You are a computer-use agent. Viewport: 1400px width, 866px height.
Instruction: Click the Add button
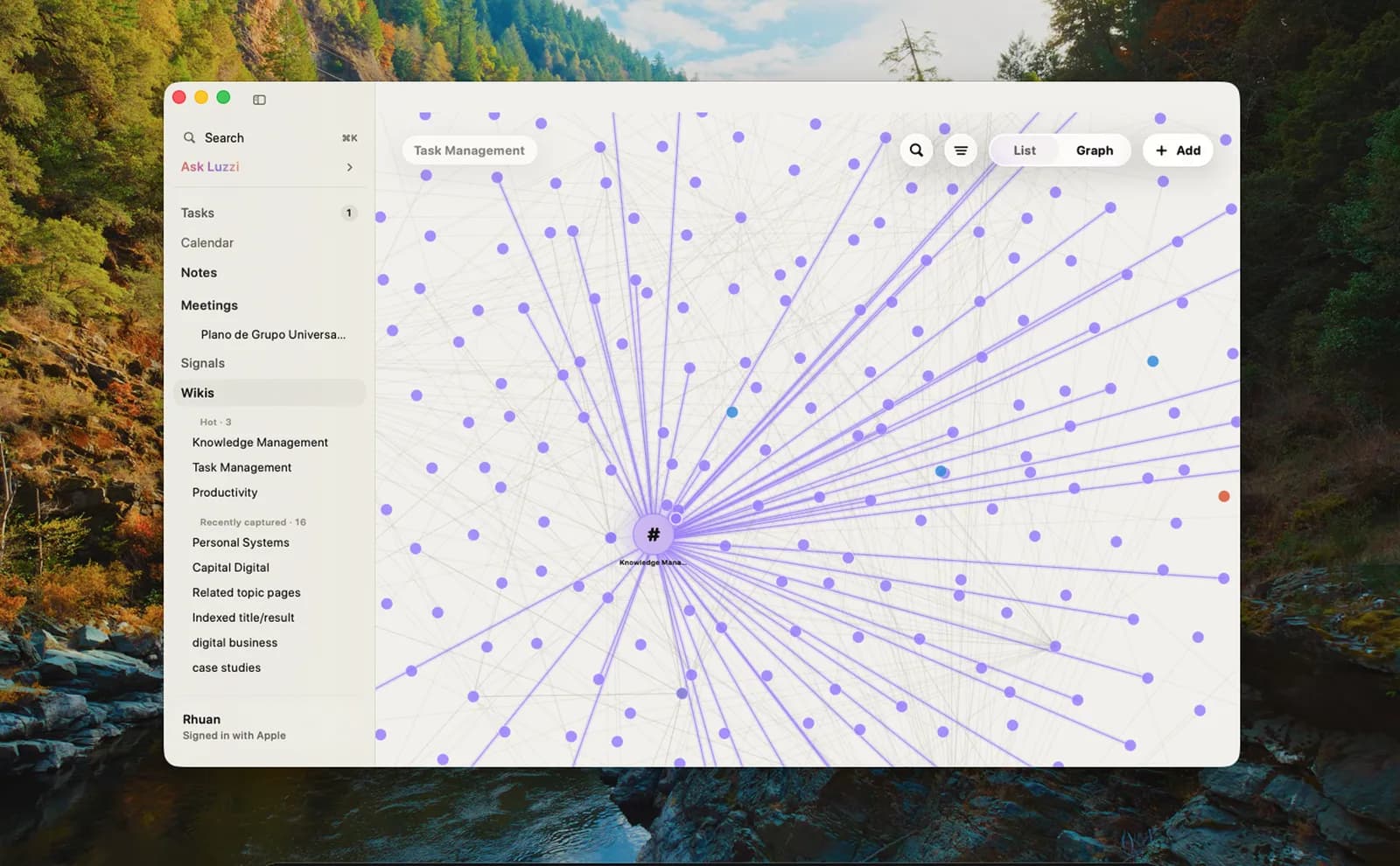click(x=1178, y=150)
